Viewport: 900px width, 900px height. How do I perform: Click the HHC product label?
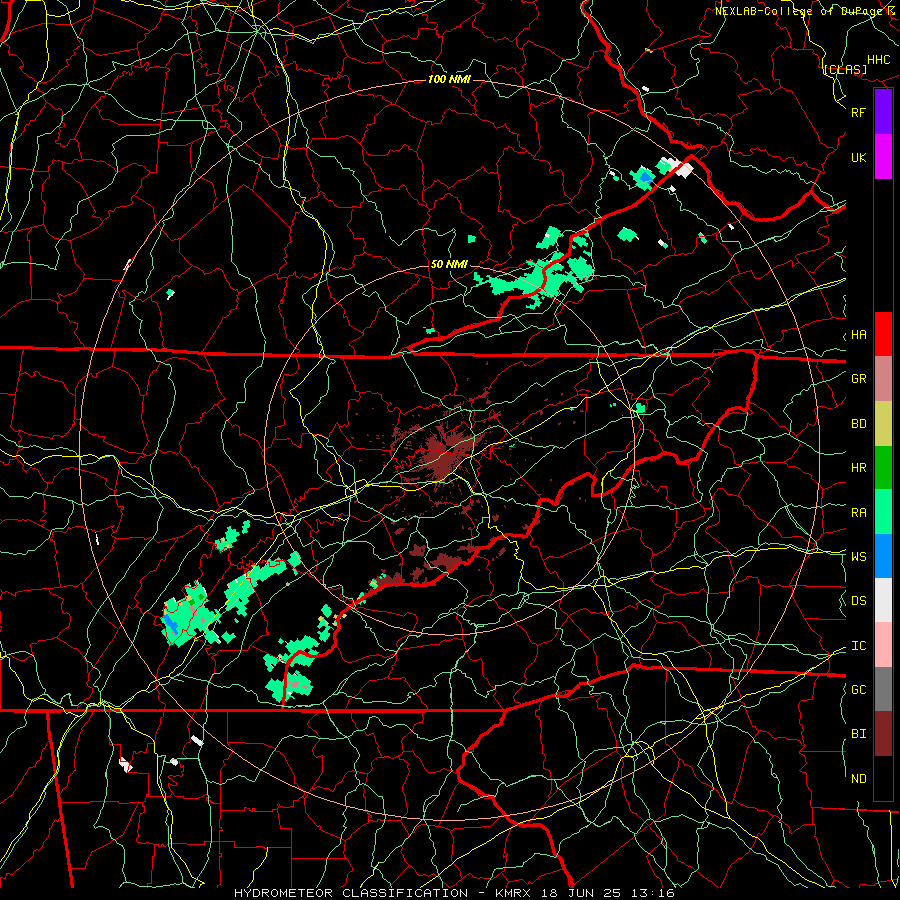pos(878,60)
